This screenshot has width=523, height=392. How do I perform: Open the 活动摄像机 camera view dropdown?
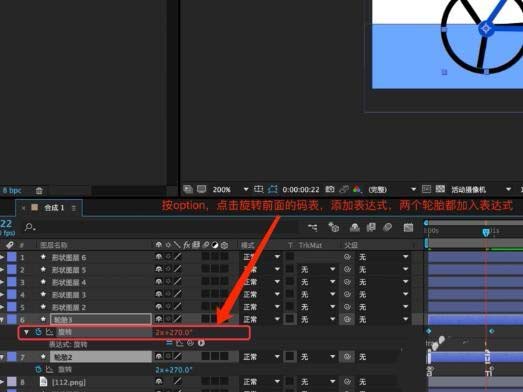tap(481, 189)
